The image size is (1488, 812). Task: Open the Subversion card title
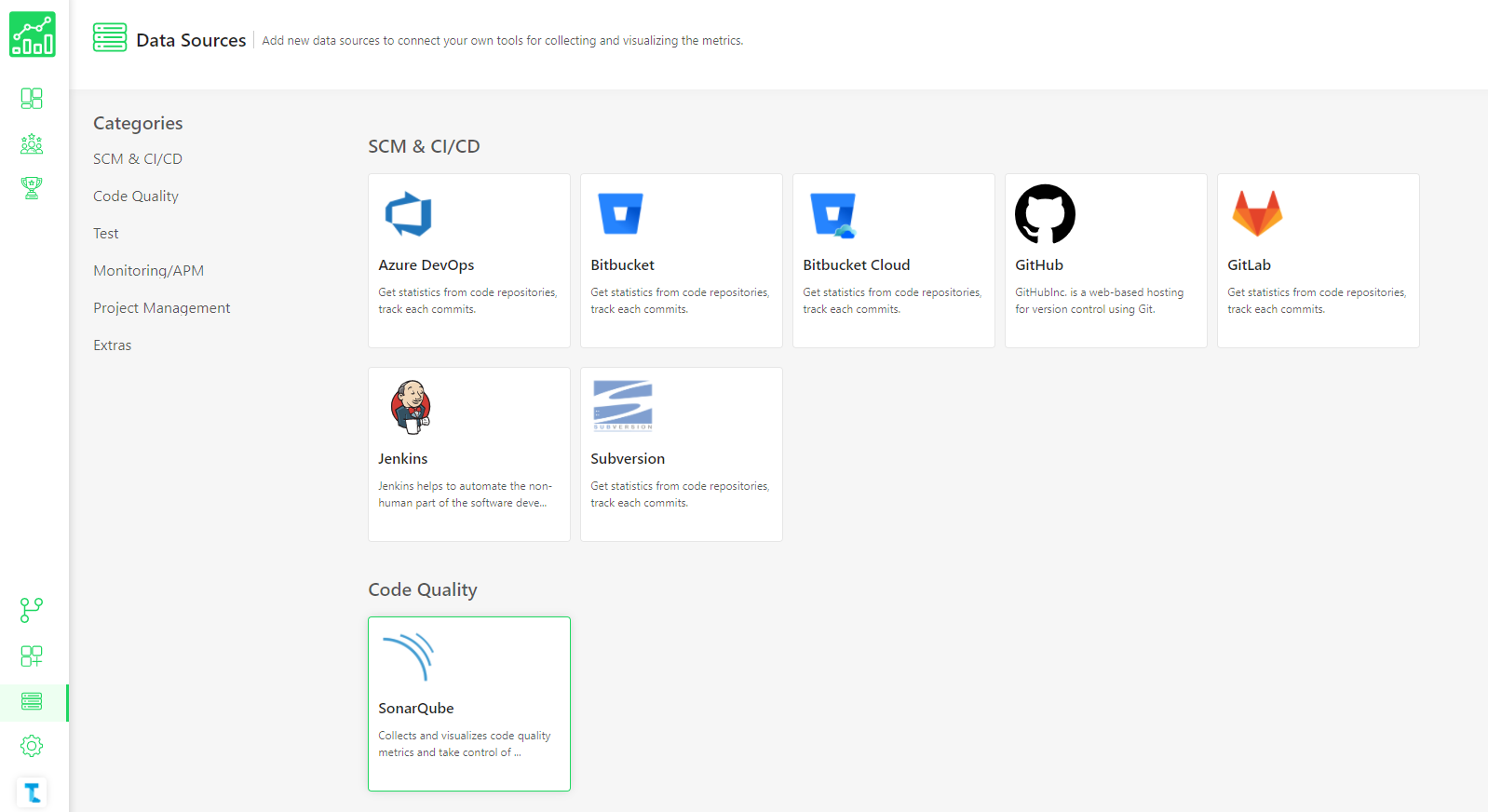(628, 459)
